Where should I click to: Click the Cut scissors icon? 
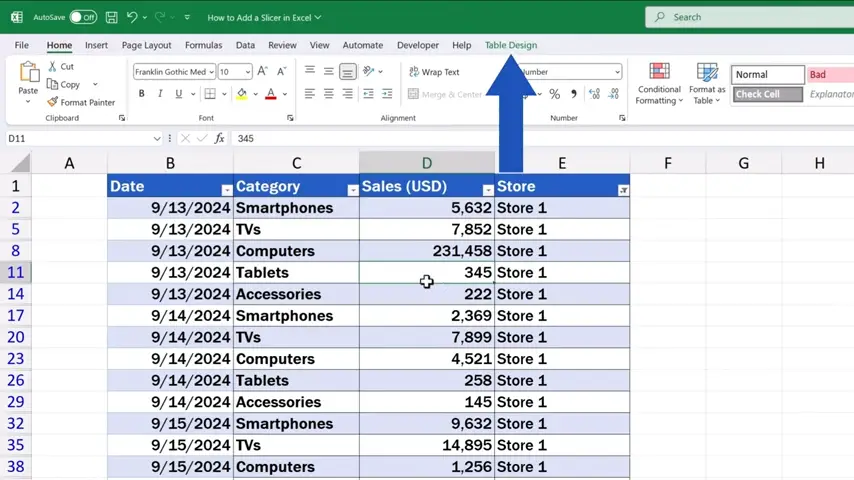(53, 67)
